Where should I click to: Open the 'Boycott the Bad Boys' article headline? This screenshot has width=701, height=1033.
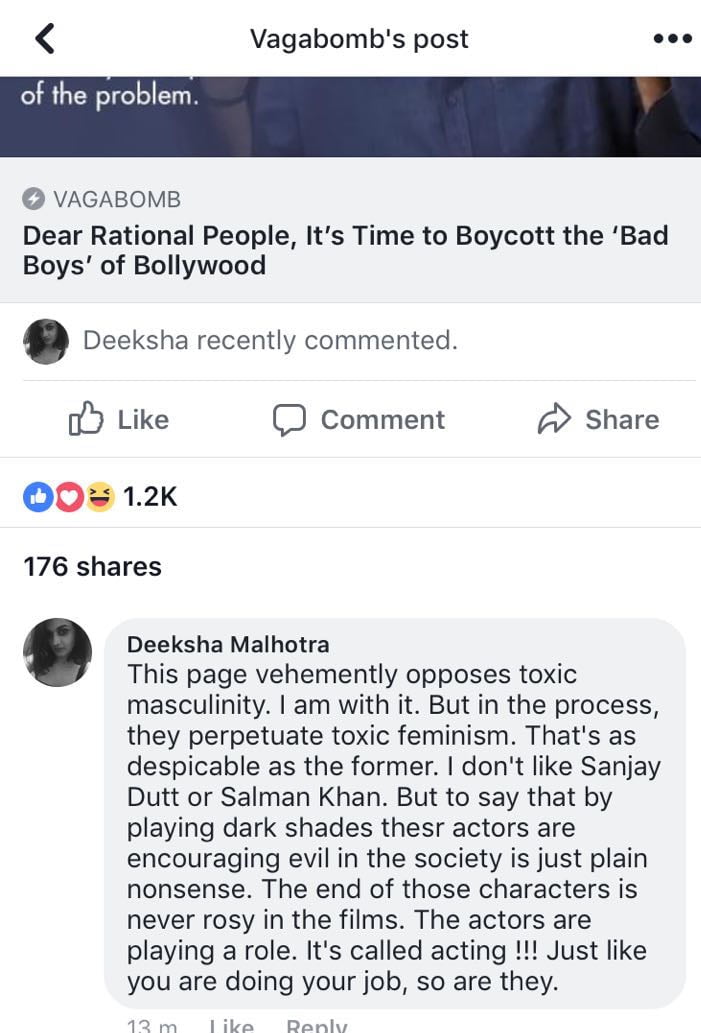tap(345, 251)
